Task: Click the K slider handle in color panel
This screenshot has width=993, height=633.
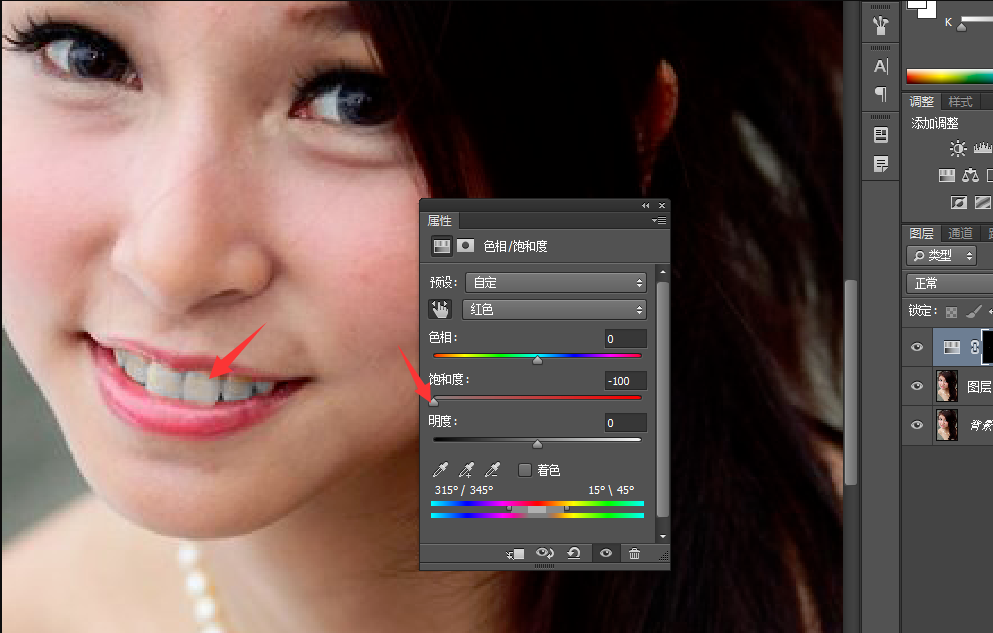Action: pos(961,27)
